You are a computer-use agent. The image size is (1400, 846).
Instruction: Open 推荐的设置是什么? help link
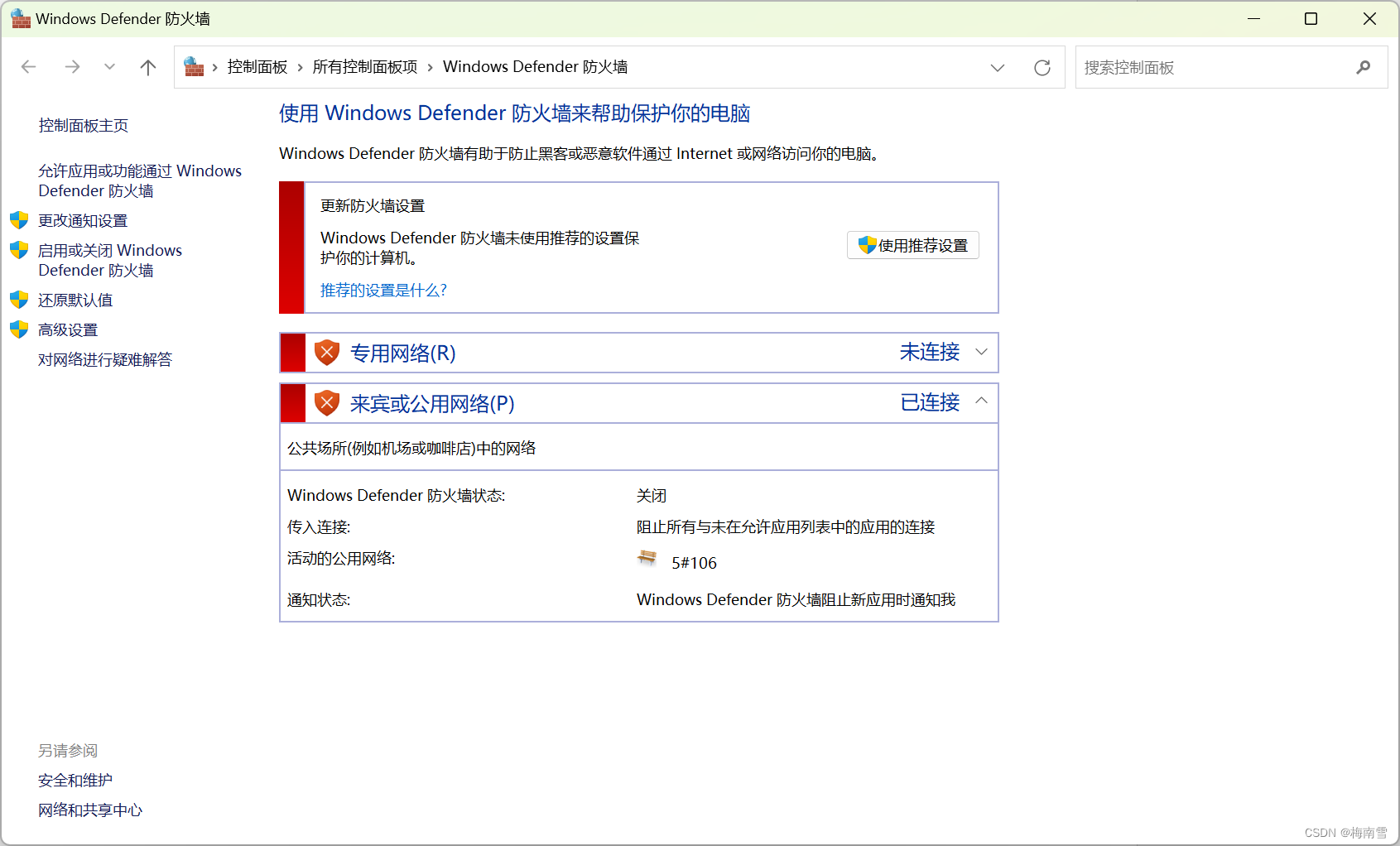[383, 291]
